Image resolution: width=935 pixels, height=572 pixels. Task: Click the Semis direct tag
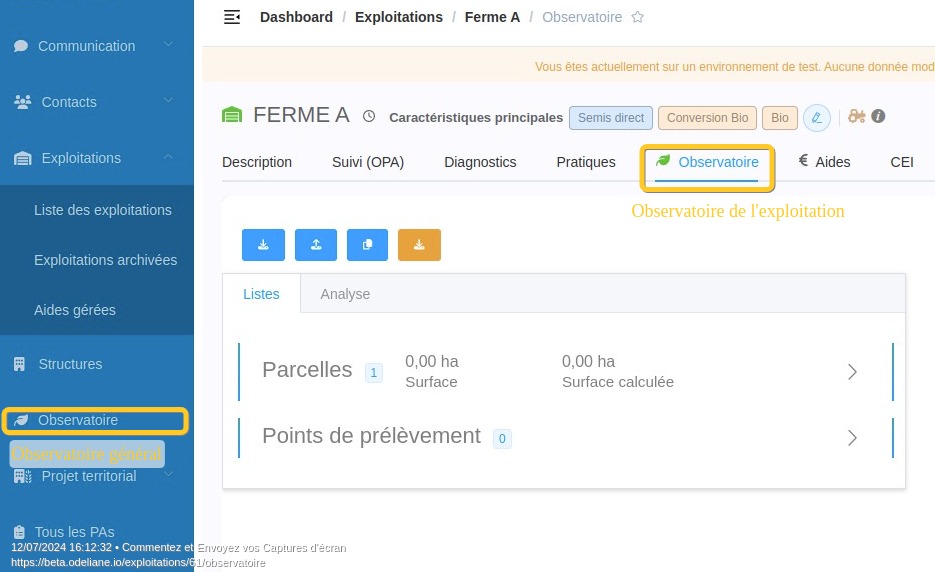click(x=611, y=118)
